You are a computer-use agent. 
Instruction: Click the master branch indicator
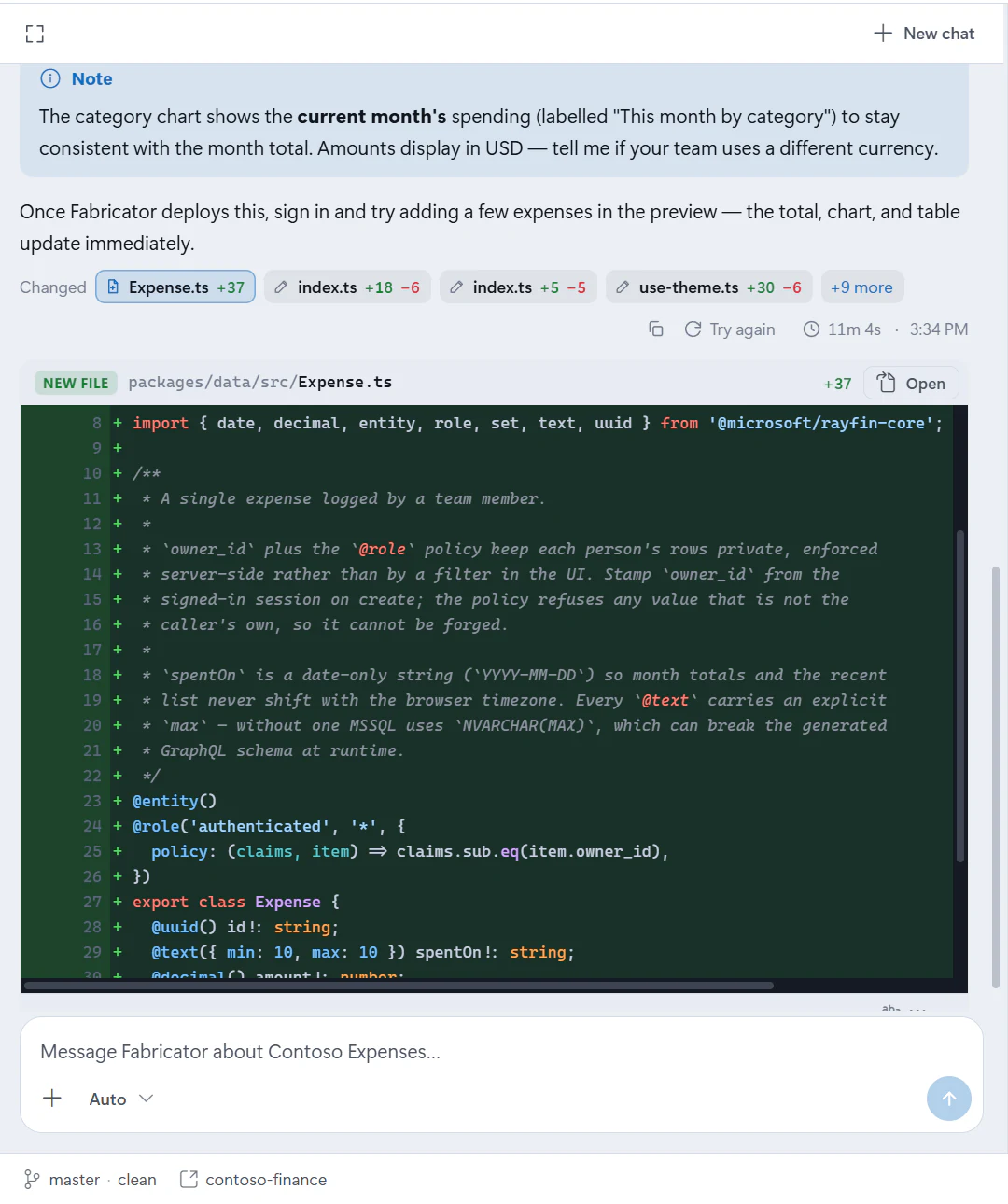[x=62, y=1180]
